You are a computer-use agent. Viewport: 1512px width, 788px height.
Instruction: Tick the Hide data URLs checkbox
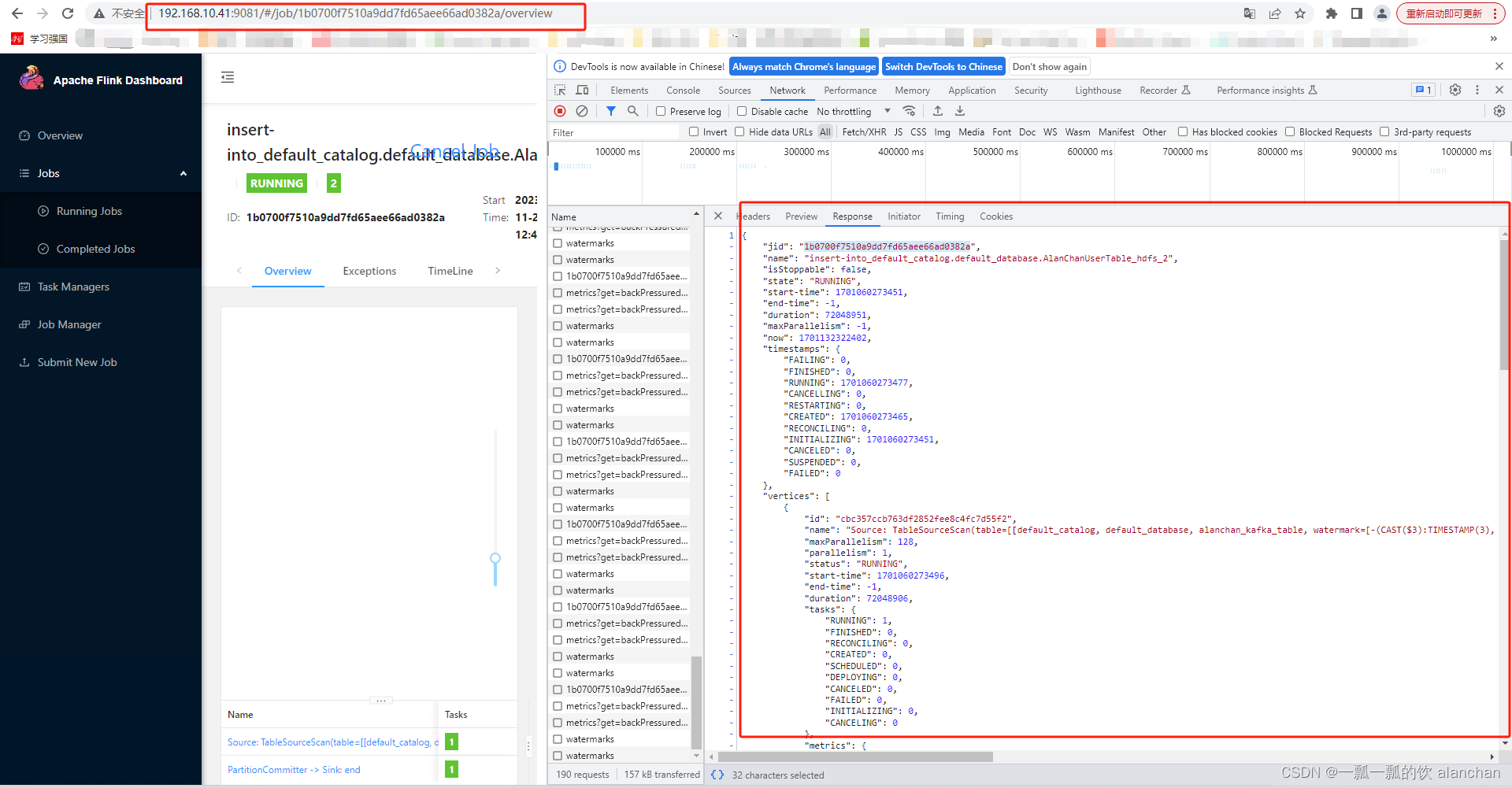click(739, 132)
